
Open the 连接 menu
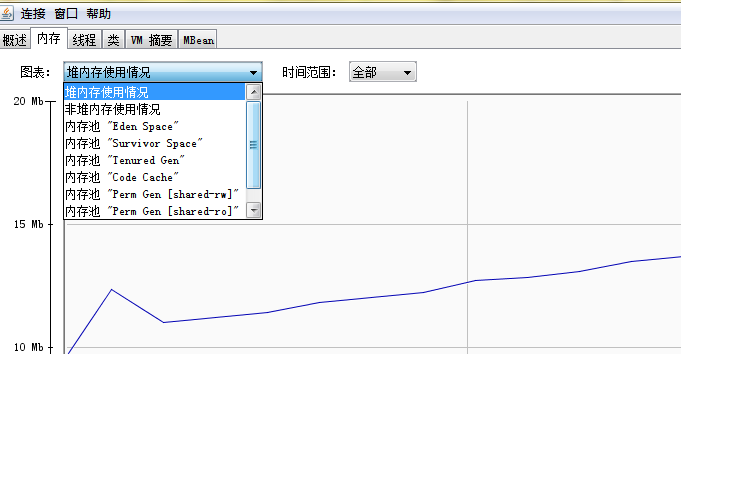33,14
